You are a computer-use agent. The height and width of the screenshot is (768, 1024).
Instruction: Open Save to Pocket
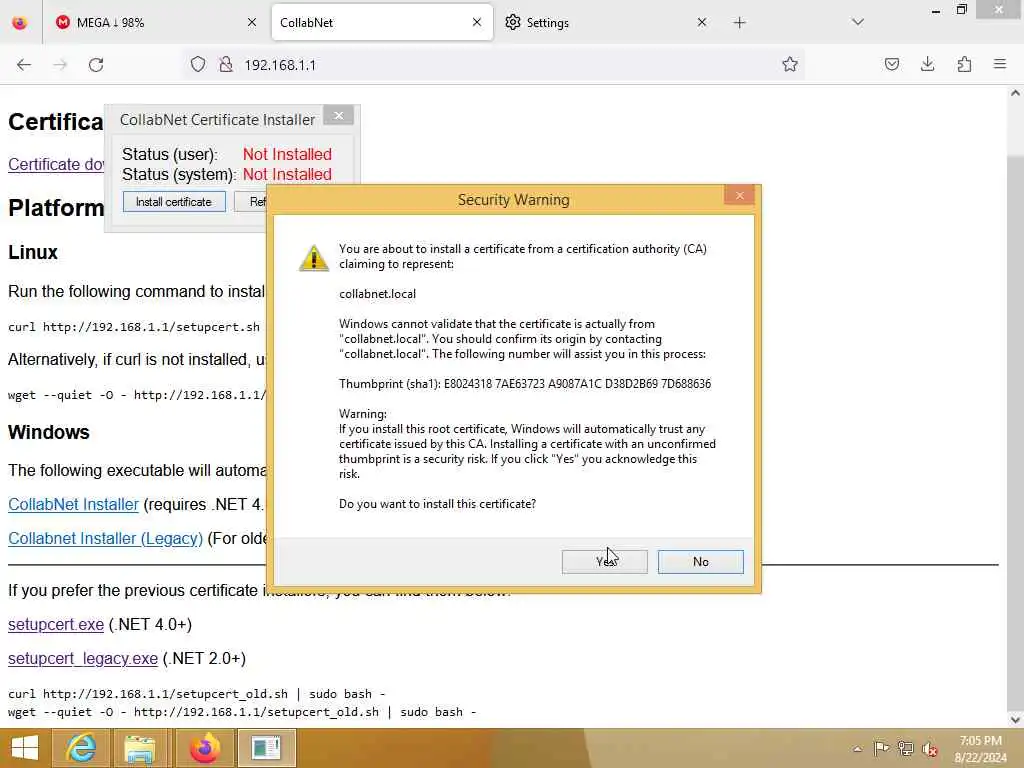click(x=892, y=65)
